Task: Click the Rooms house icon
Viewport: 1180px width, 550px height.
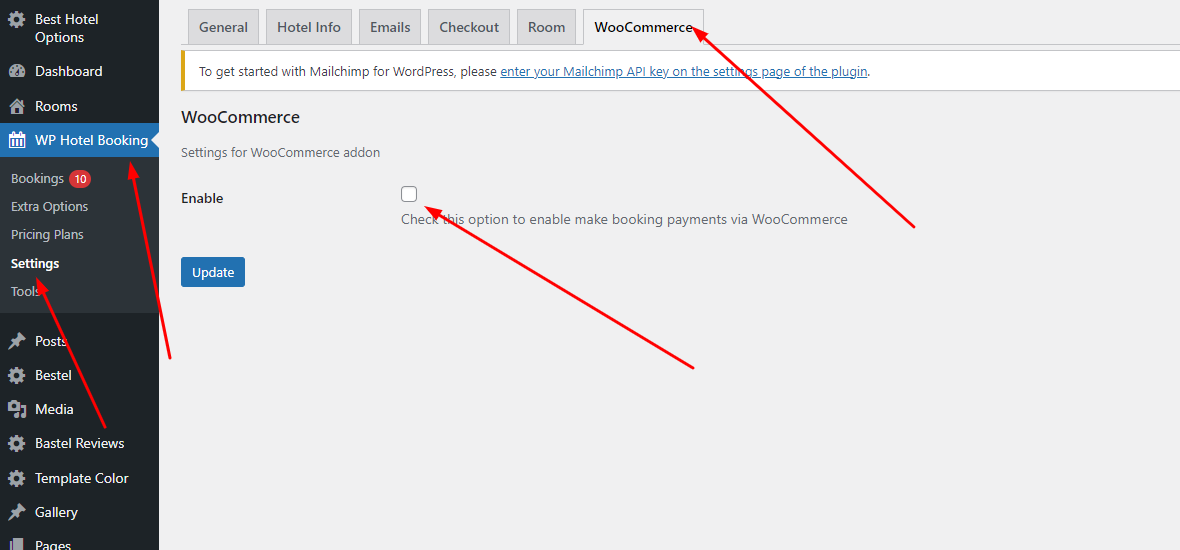Action: click(17, 106)
